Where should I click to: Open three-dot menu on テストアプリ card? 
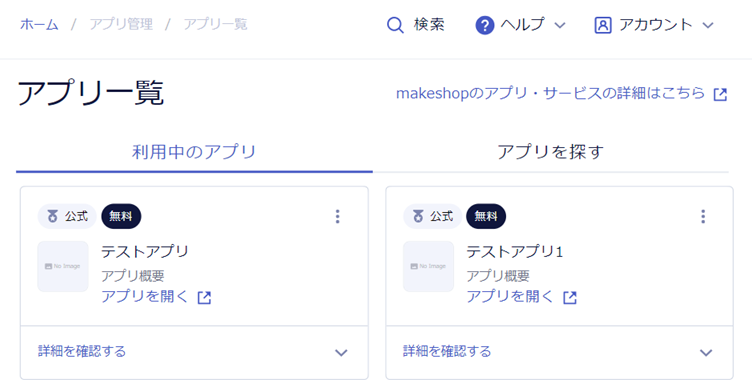[x=338, y=216]
